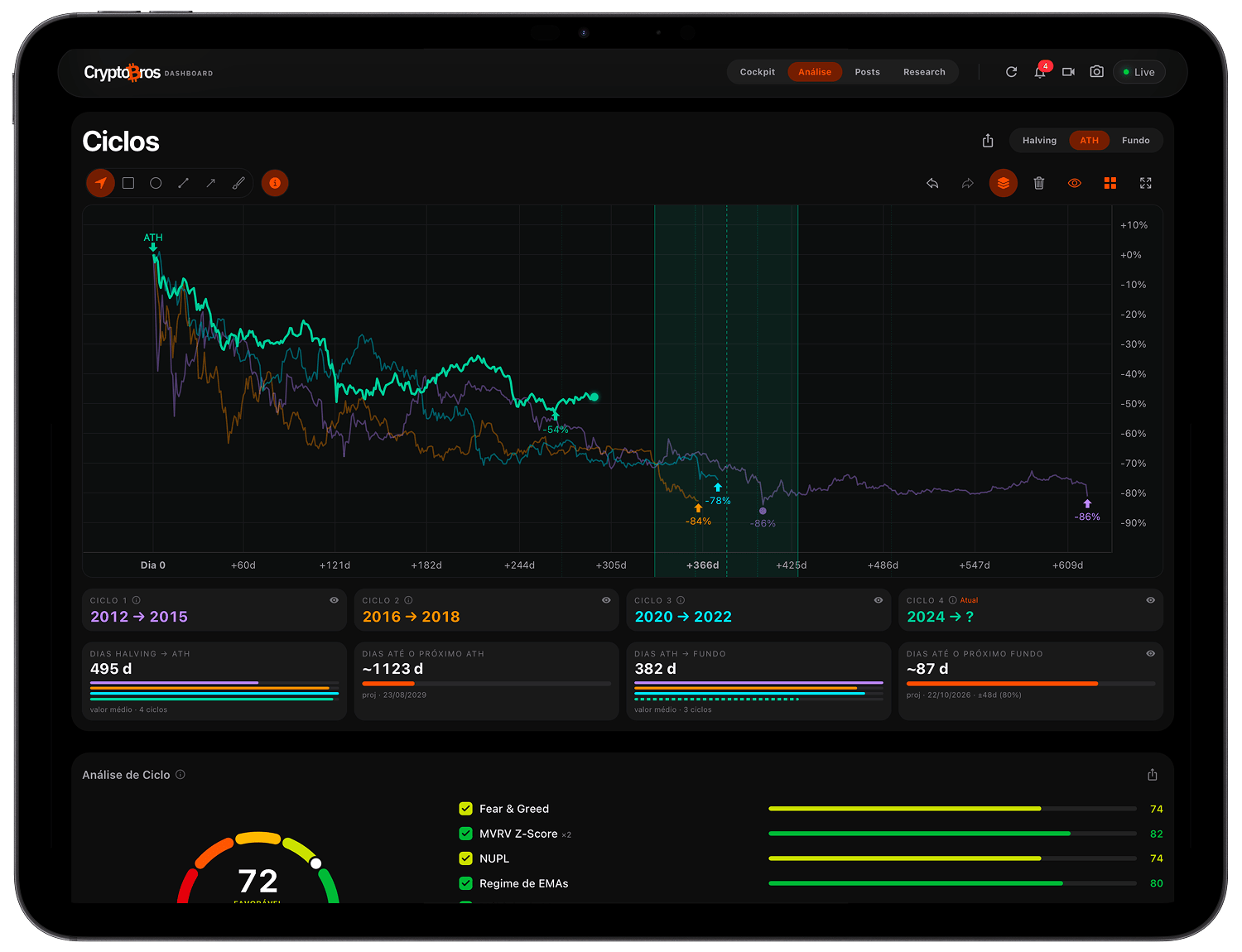Switch to grid layout view
Viewport: 1242px width, 952px height.
coord(1110,183)
